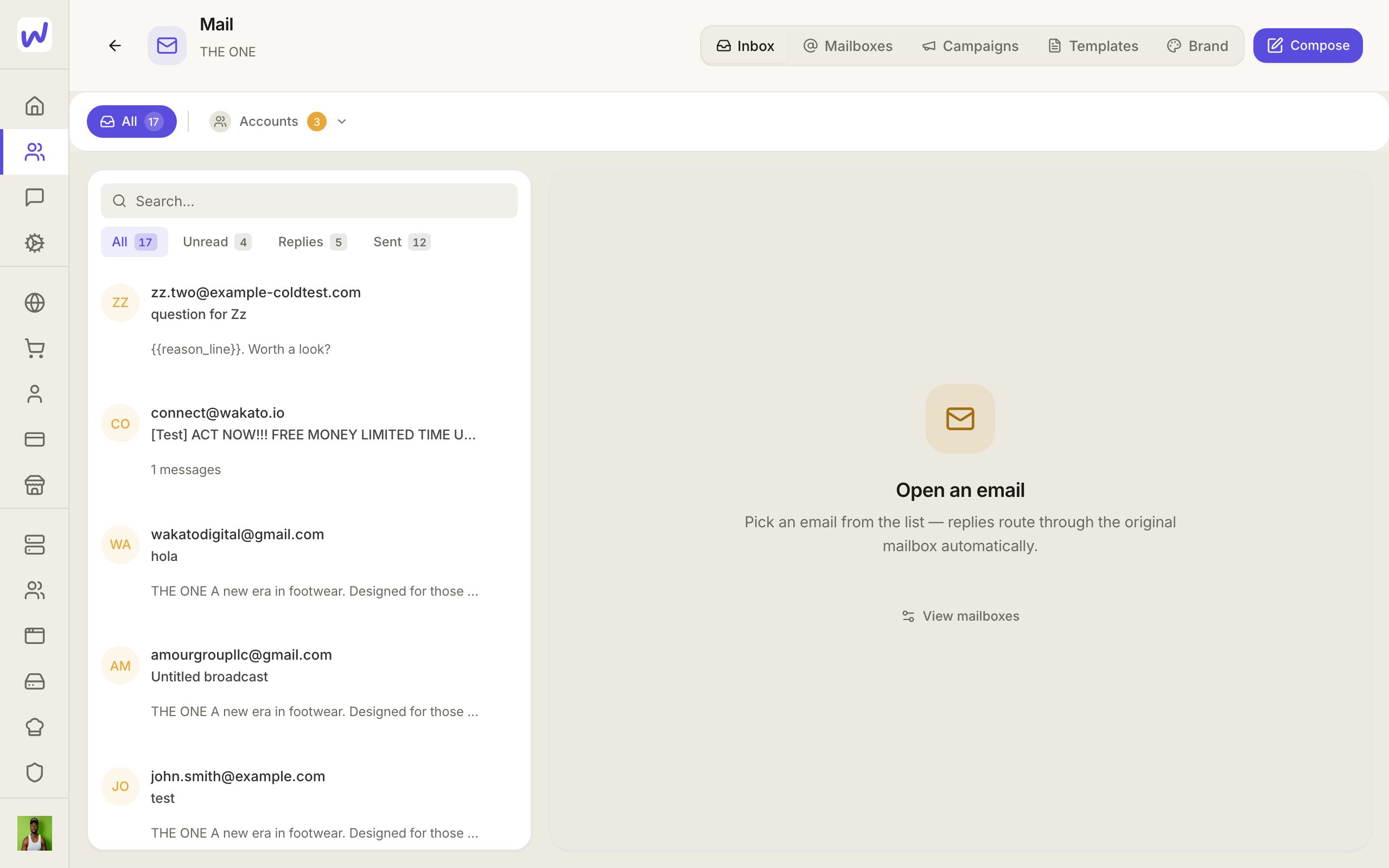
Task: Open the credit card icon in sidebar
Action: click(34, 439)
